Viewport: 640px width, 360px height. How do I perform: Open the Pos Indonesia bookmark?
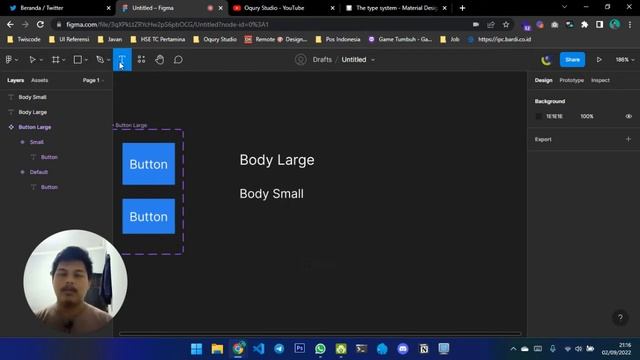[338, 40]
